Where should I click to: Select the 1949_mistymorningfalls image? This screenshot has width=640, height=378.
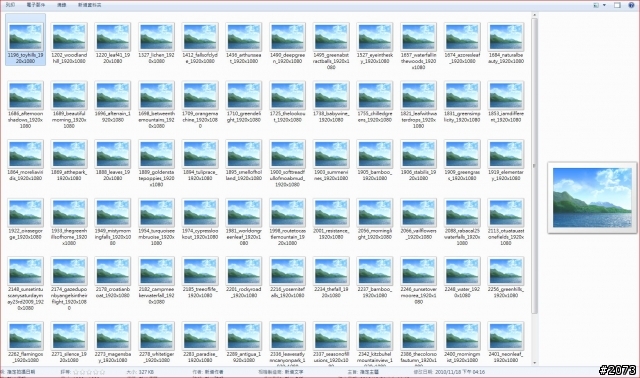click(113, 222)
